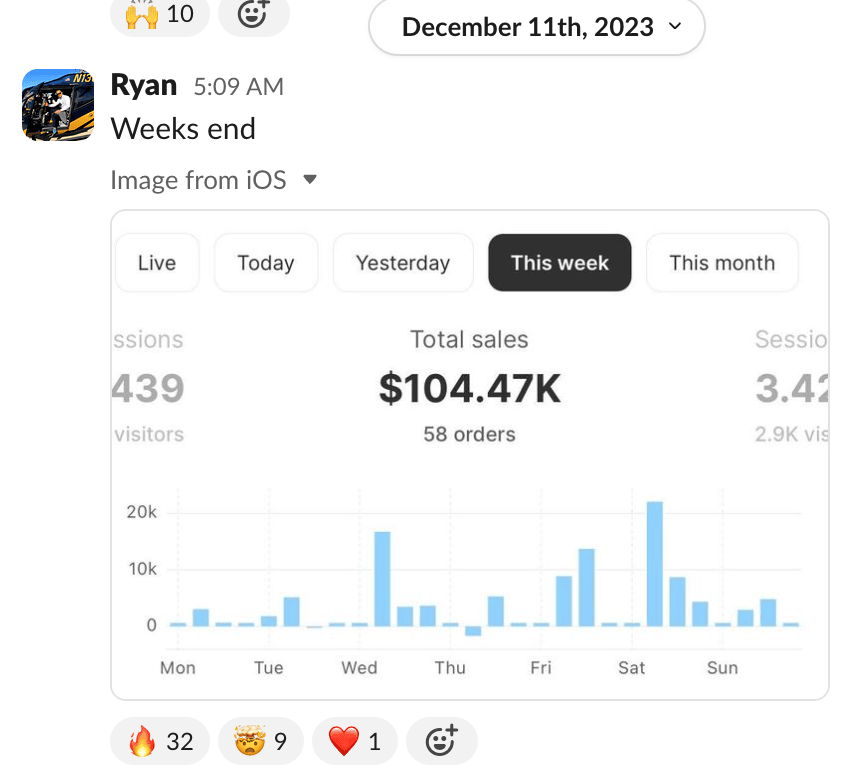Click the tall Wednesday bar in chart
This screenshot has width=854, height=782.
pos(382,578)
